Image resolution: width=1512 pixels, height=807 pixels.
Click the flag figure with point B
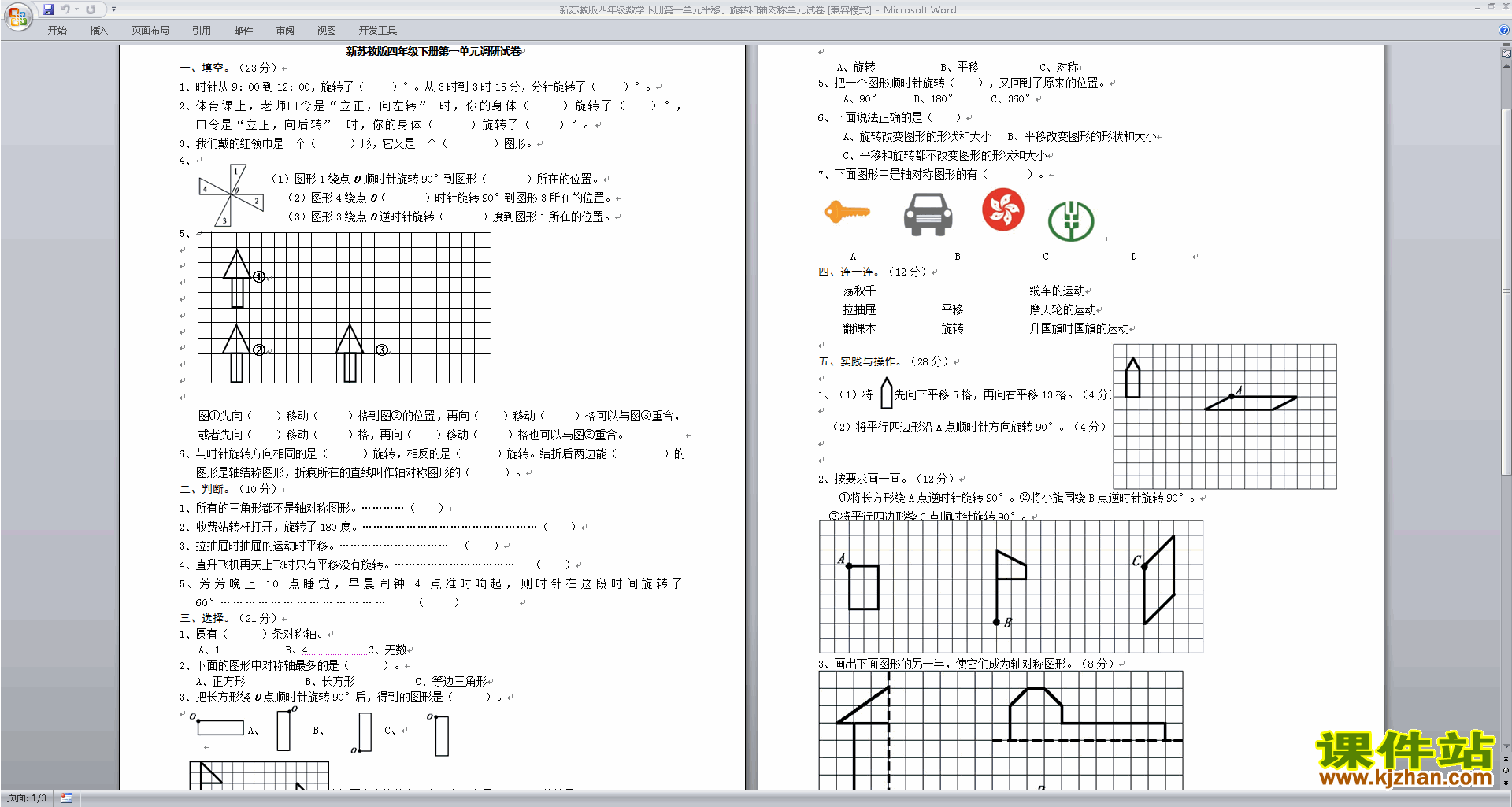[1010, 587]
